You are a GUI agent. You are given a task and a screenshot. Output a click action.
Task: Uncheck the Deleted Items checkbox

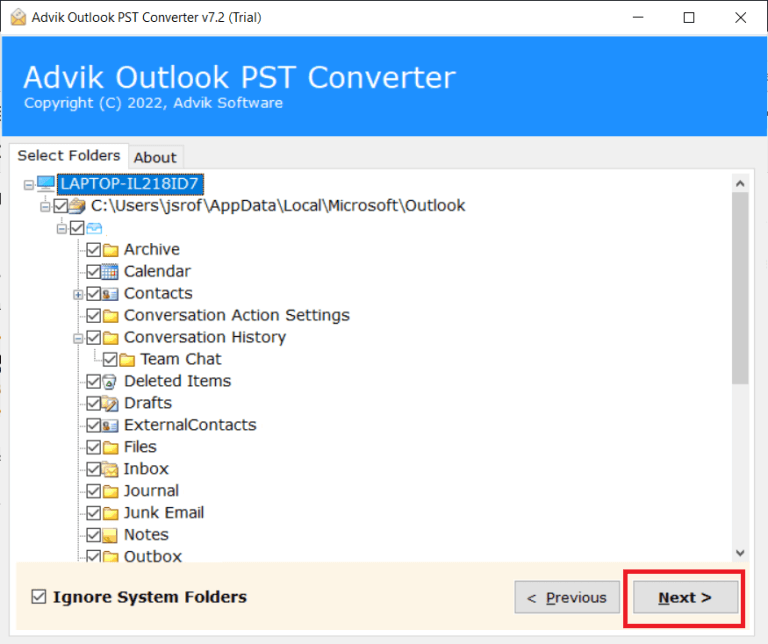coord(94,382)
